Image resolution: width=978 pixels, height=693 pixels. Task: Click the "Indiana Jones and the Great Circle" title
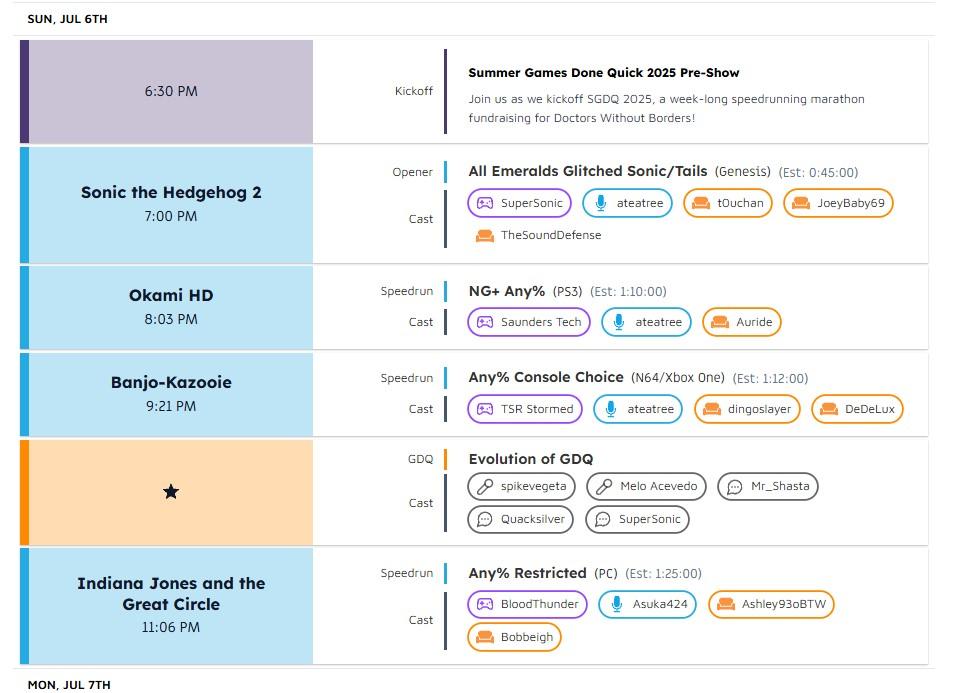(x=171, y=594)
